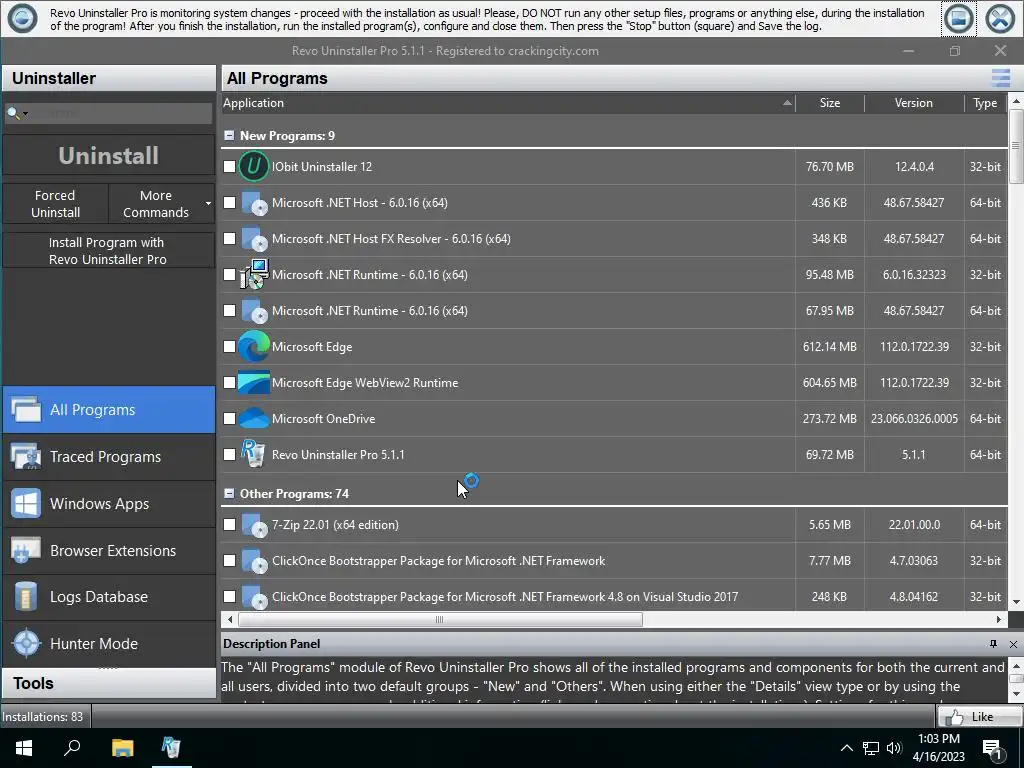Select the Microsoft OneDrive checkbox
1024x768 pixels.
[x=229, y=419]
